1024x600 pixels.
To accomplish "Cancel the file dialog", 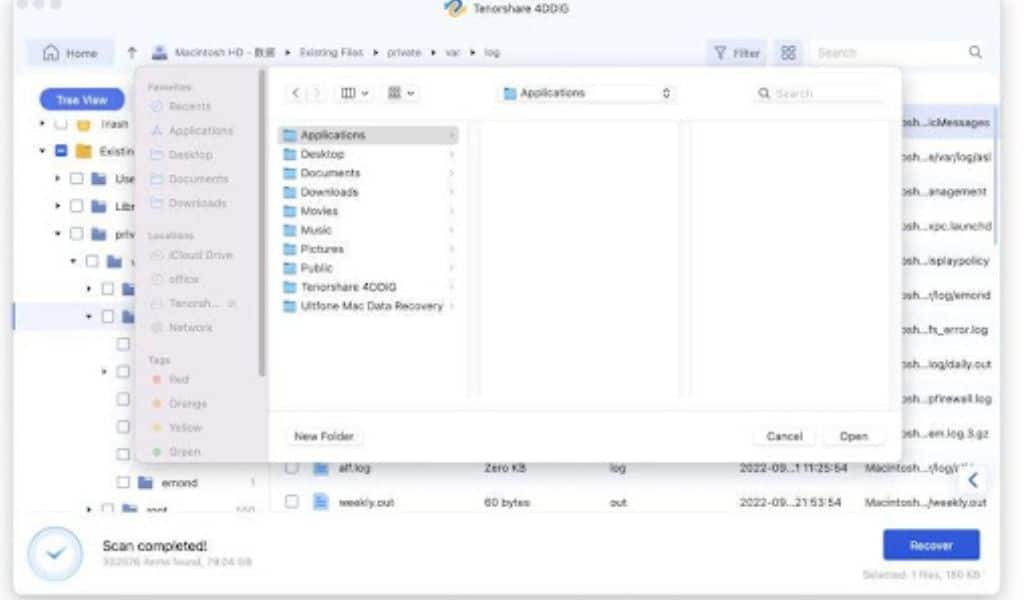I will 784,435.
